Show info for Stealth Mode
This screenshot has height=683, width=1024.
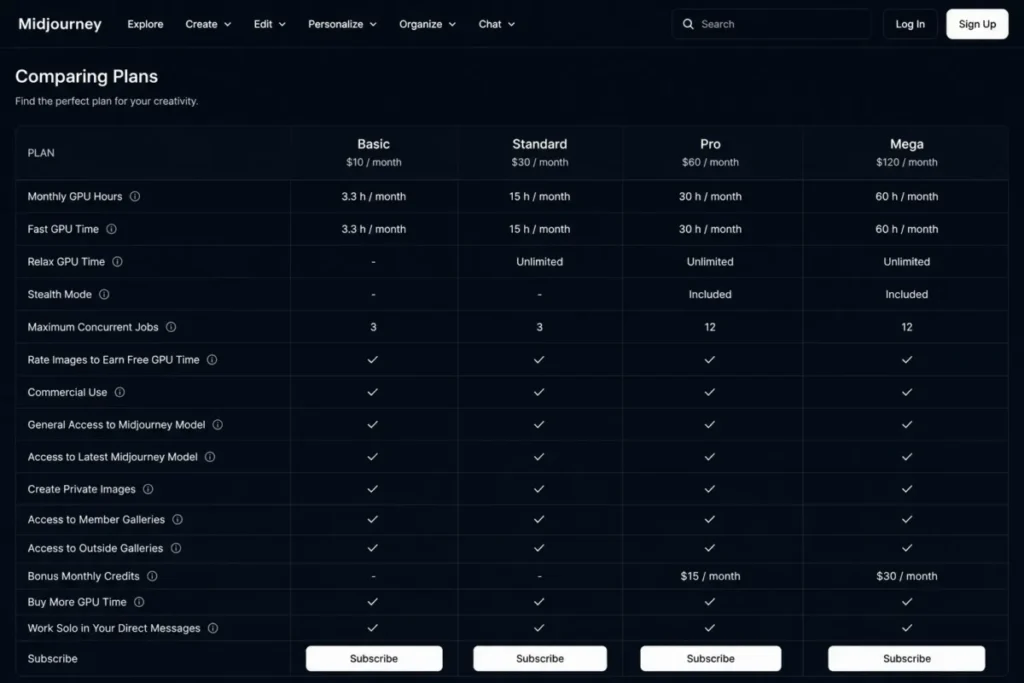click(104, 294)
